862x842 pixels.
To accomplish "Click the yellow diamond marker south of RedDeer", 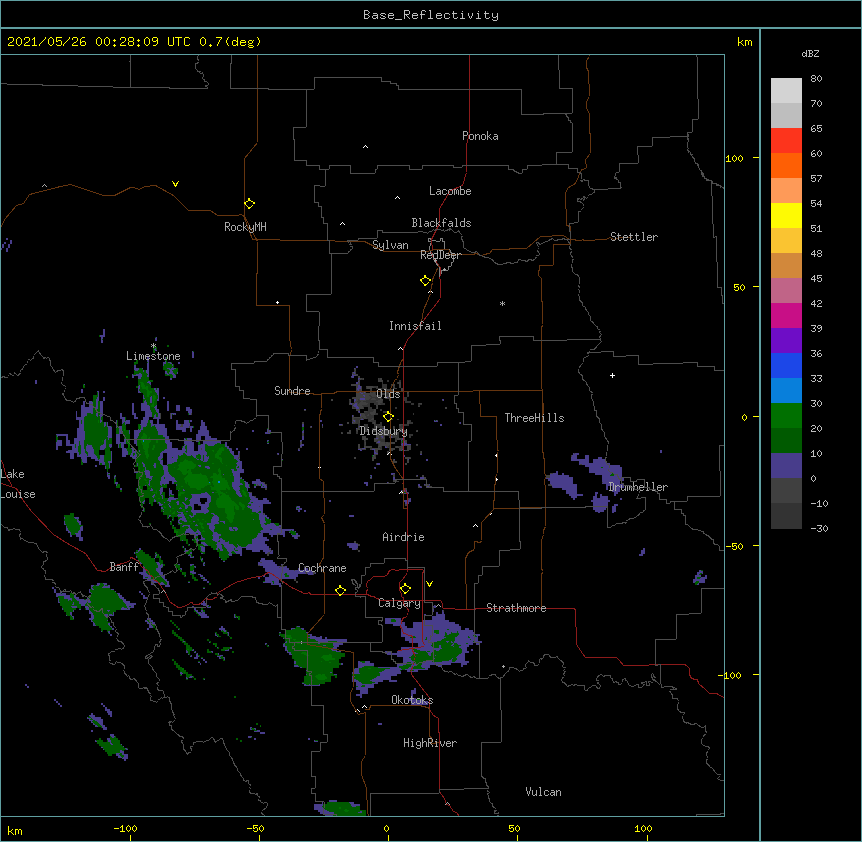I will click(x=426, y=281).
